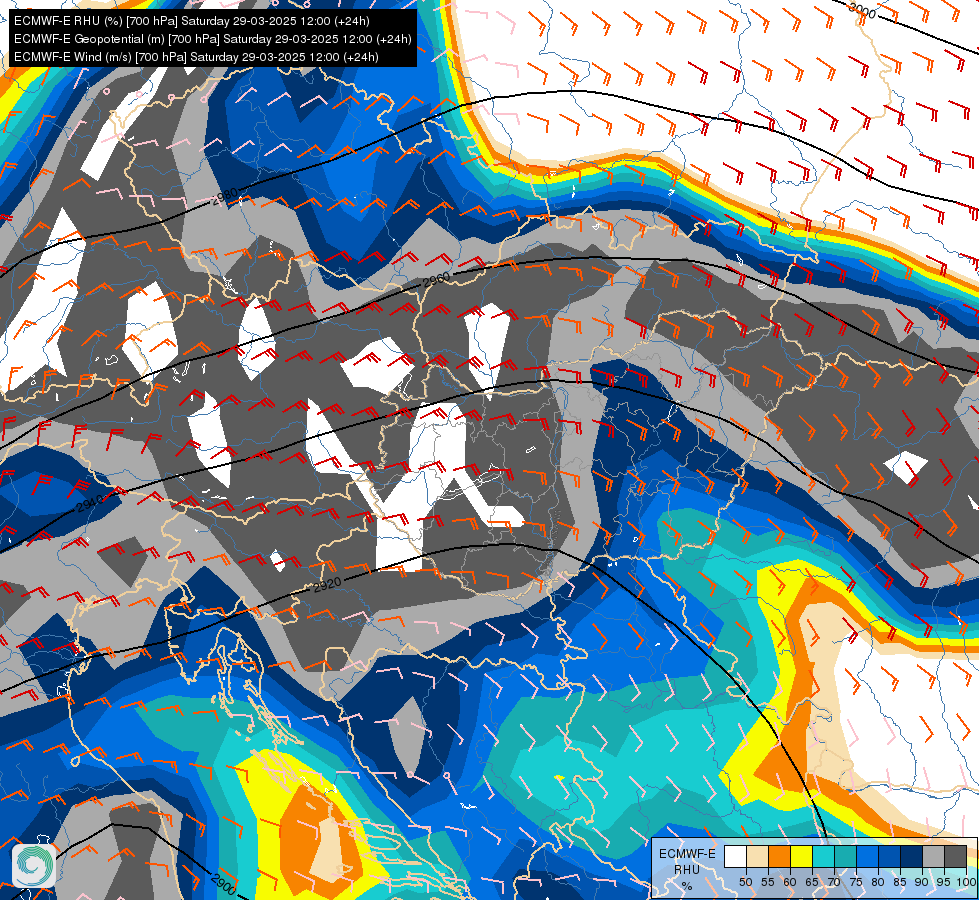
Task: Click the ECMWF swirl logo icon
Action: coord(33,865)
